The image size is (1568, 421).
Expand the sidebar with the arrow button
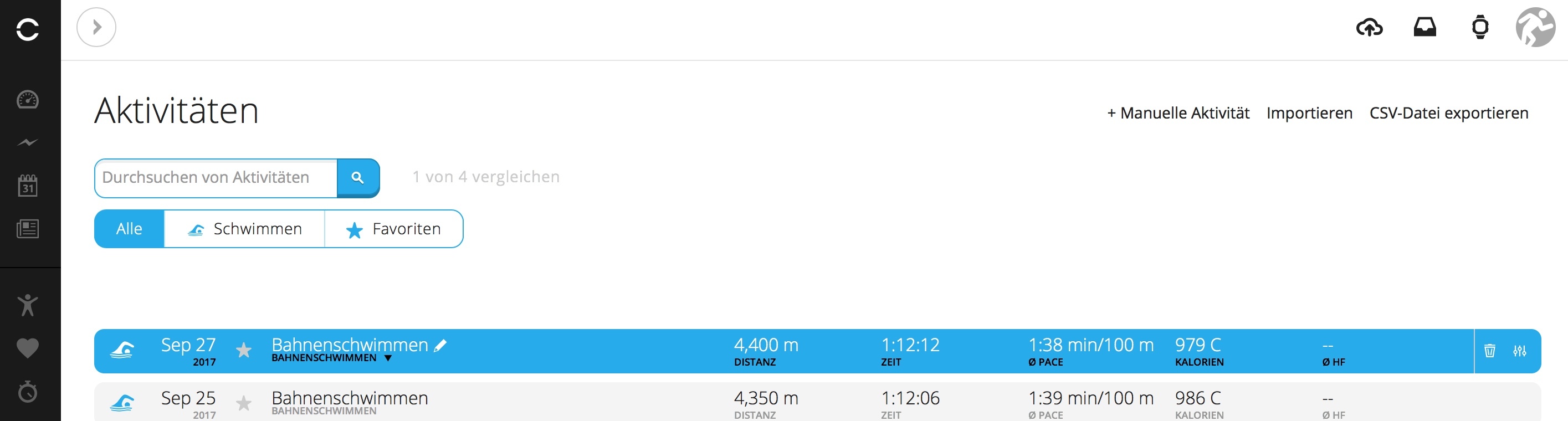click(96, 27)
